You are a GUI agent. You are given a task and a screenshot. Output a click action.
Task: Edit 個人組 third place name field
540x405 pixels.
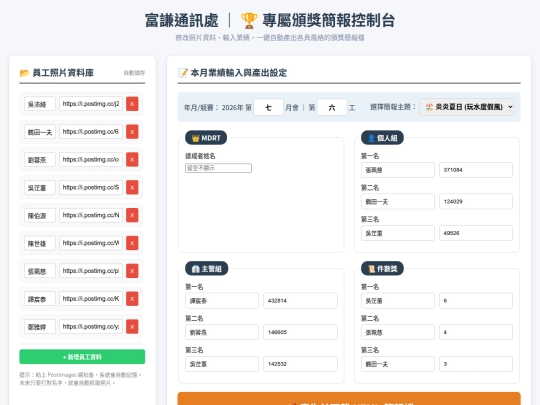[x=398, y=233]
